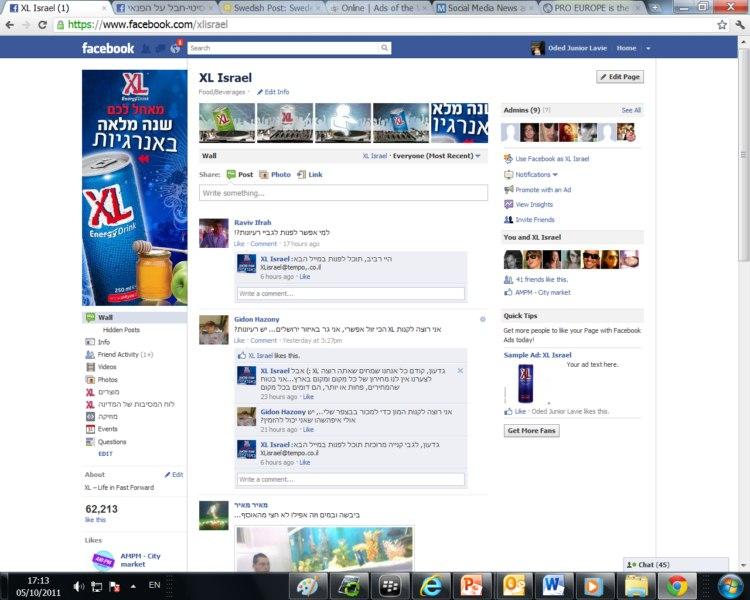Click Sample Ad: XL Israel link
The image size is (750, 600).
[538, 355]
